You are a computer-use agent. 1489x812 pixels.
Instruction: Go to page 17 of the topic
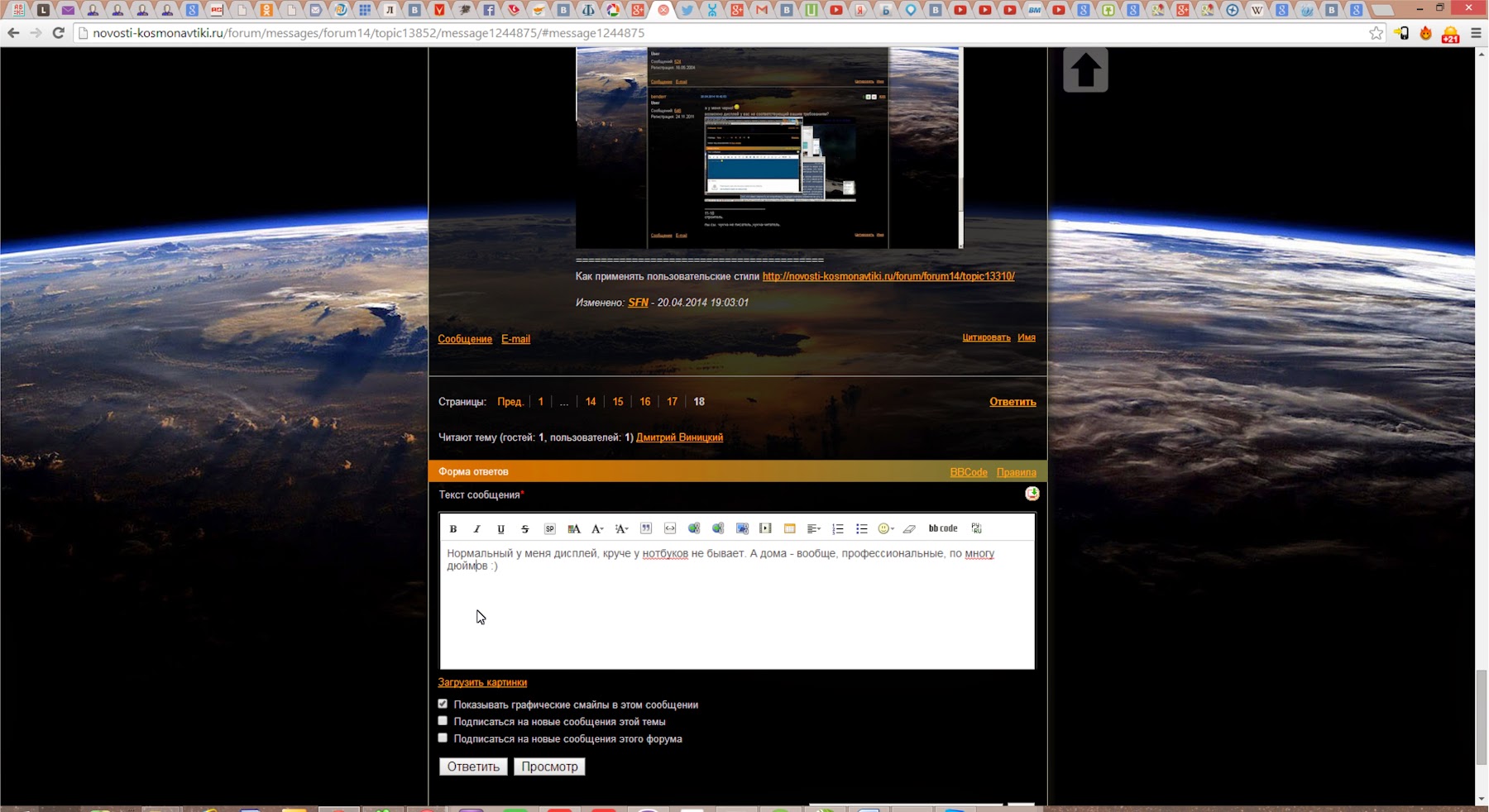pos(672,402)
